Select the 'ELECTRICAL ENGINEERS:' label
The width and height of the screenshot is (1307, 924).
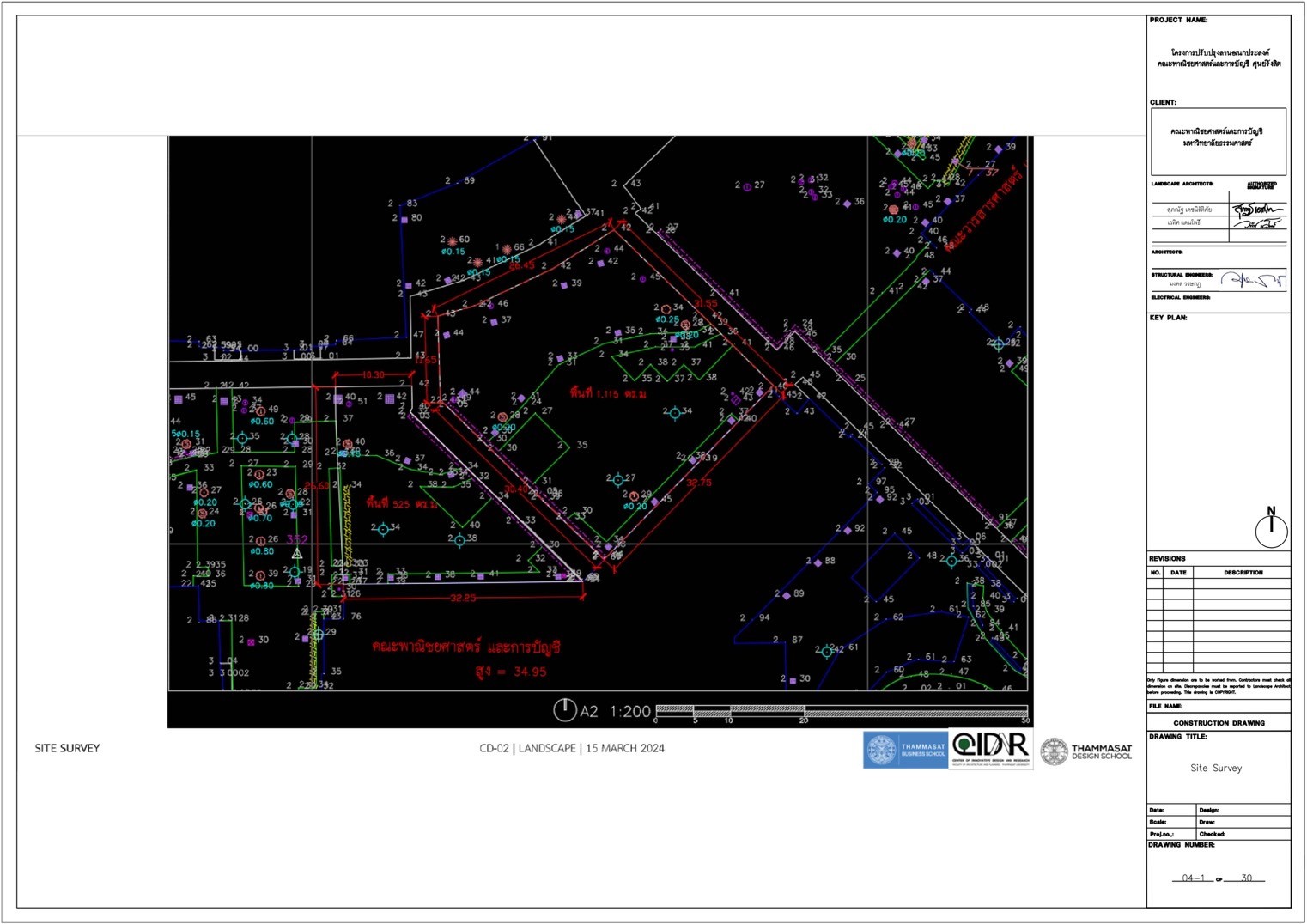pyautogui.click(x=1180, y=297)
